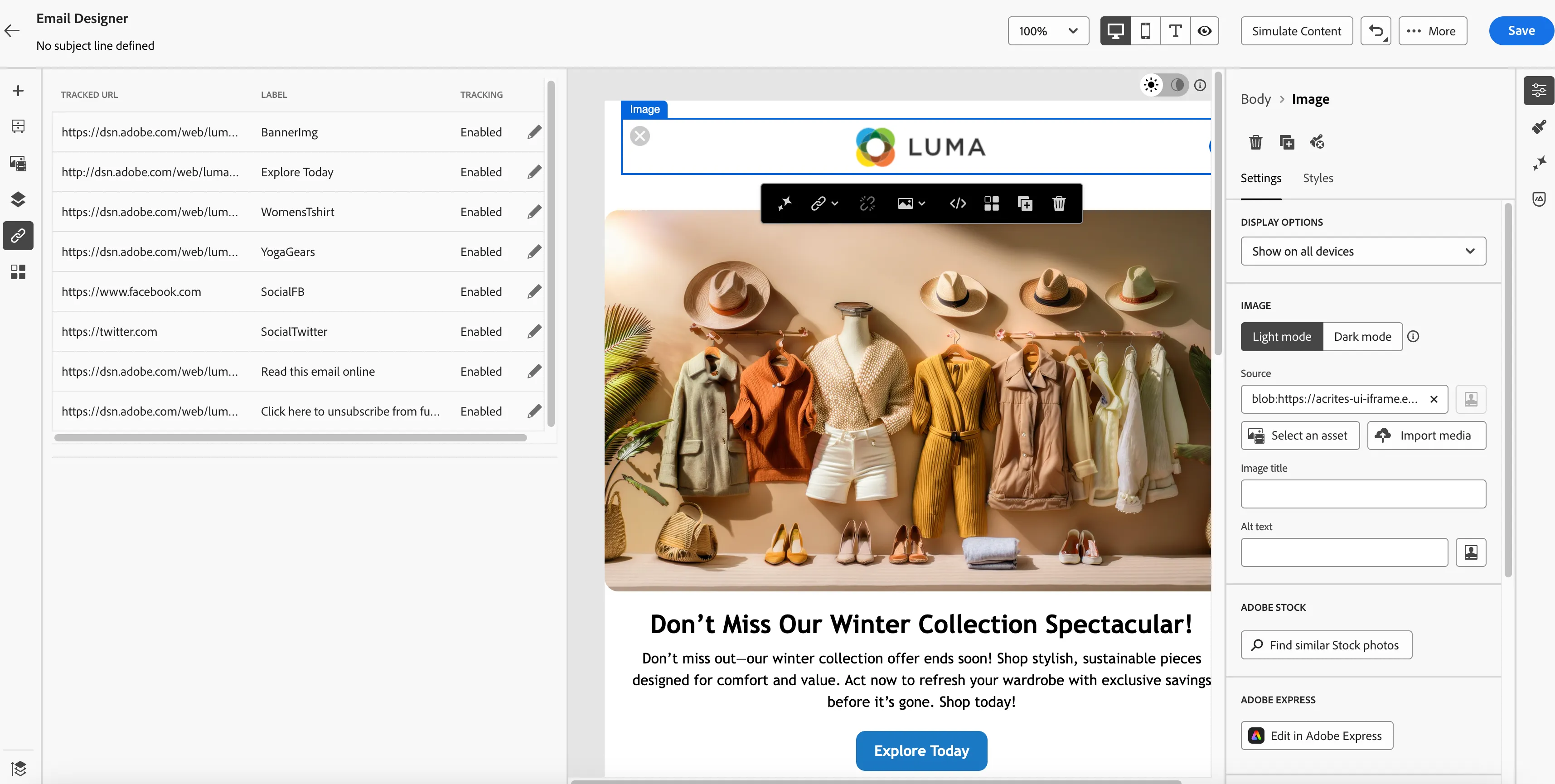Click Select an asset button
Viewport: 1555px width, 784px height.
pyautogui.click(x=1300, y=435)
